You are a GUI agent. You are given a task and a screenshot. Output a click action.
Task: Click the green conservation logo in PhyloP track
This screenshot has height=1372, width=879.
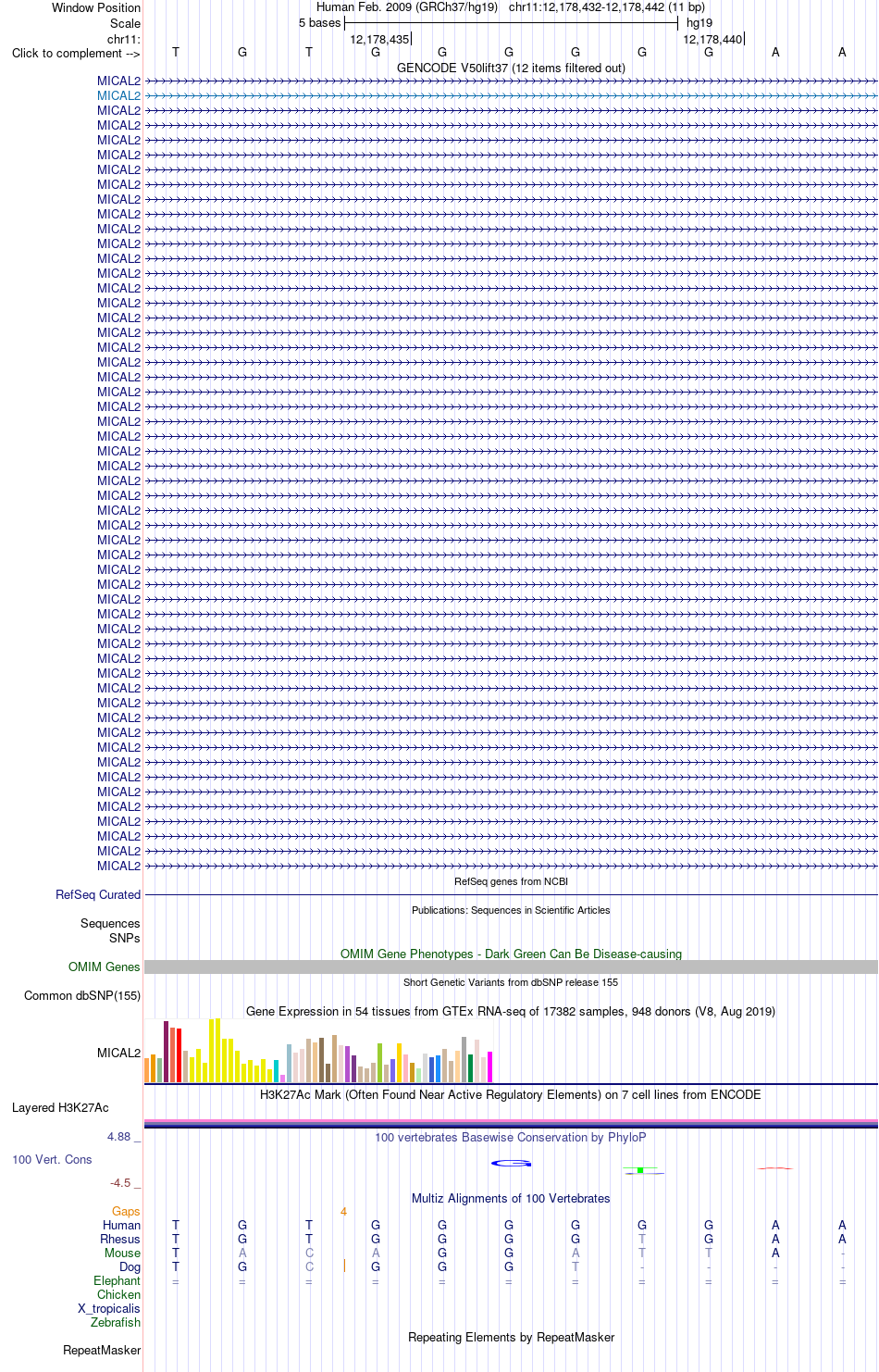coord(642,1171)
